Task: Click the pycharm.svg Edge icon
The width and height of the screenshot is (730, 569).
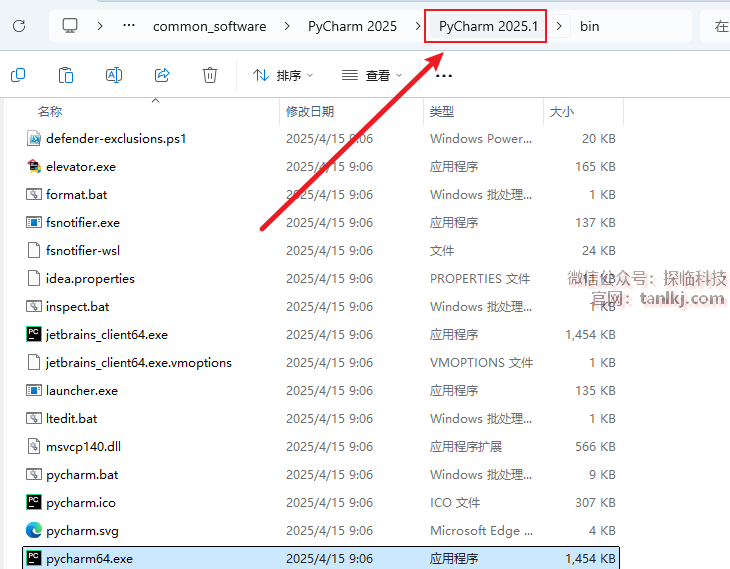Action: pyautogui.click(x=34, y=530)
